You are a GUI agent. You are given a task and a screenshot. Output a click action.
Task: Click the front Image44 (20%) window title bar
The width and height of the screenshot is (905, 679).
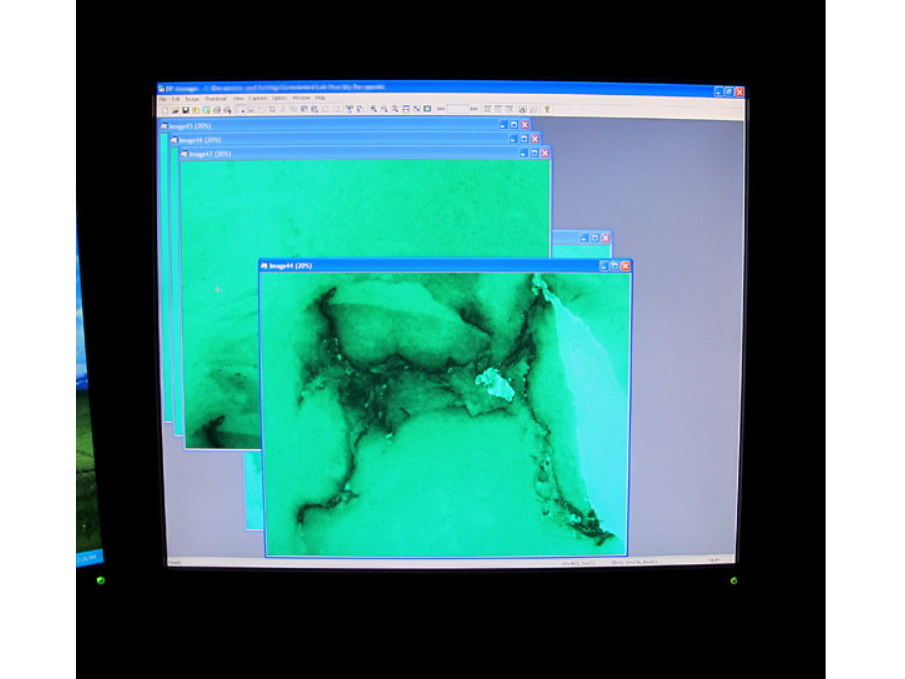click(445, 266)
